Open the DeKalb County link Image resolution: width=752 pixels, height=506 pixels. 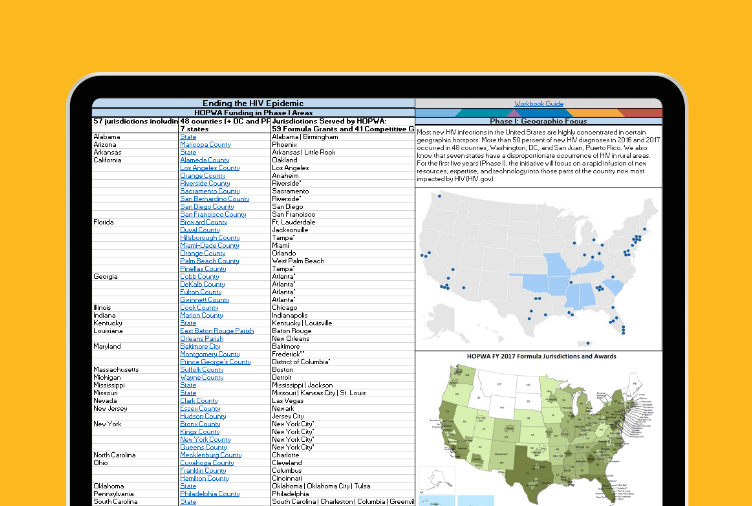pos(202,284)
